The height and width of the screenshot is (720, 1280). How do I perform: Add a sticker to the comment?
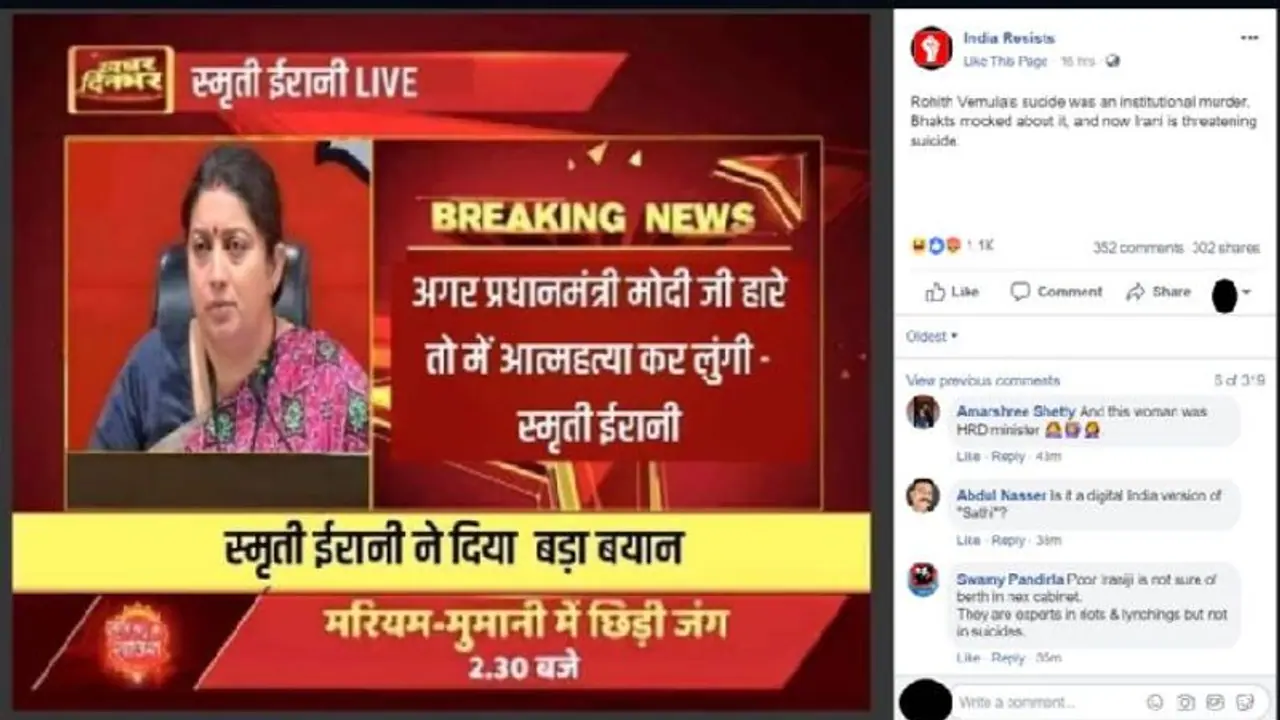(x=1245, y=702)
